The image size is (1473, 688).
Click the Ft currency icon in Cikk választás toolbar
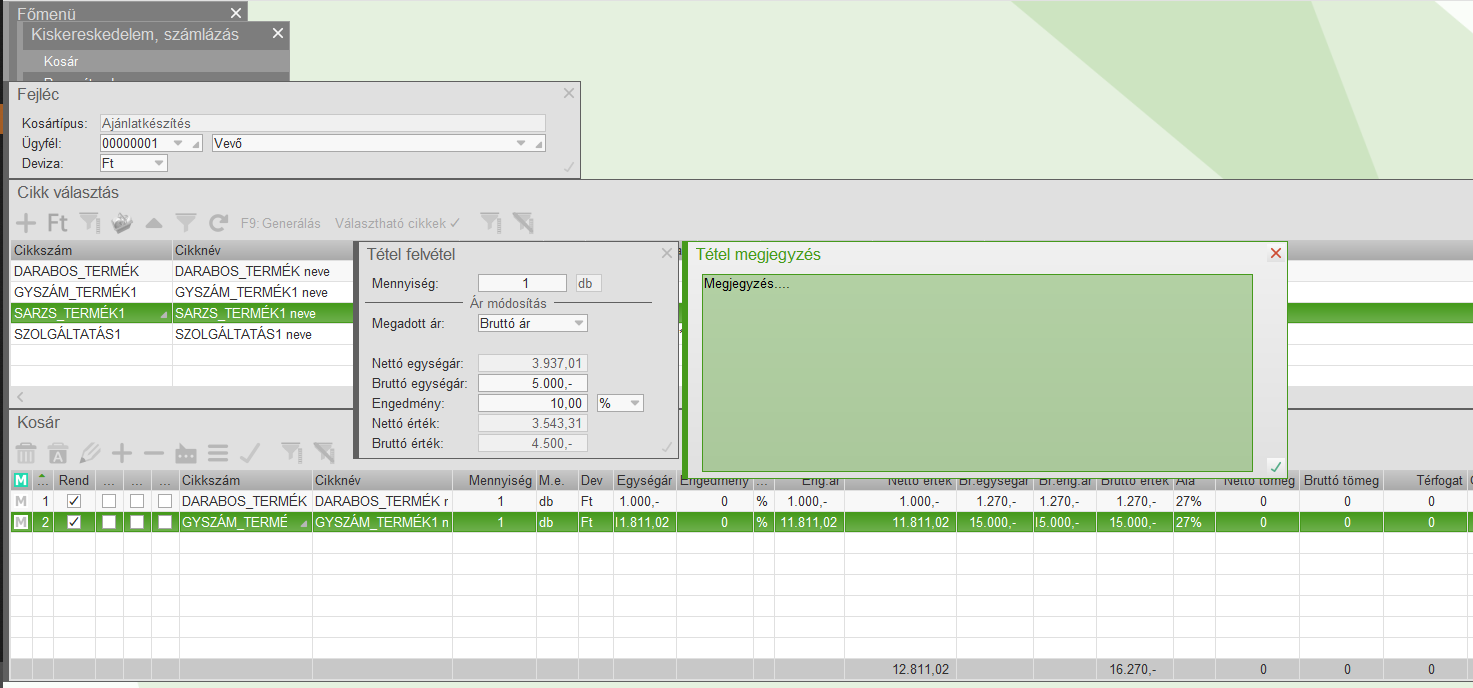click(x=58, y=223)
